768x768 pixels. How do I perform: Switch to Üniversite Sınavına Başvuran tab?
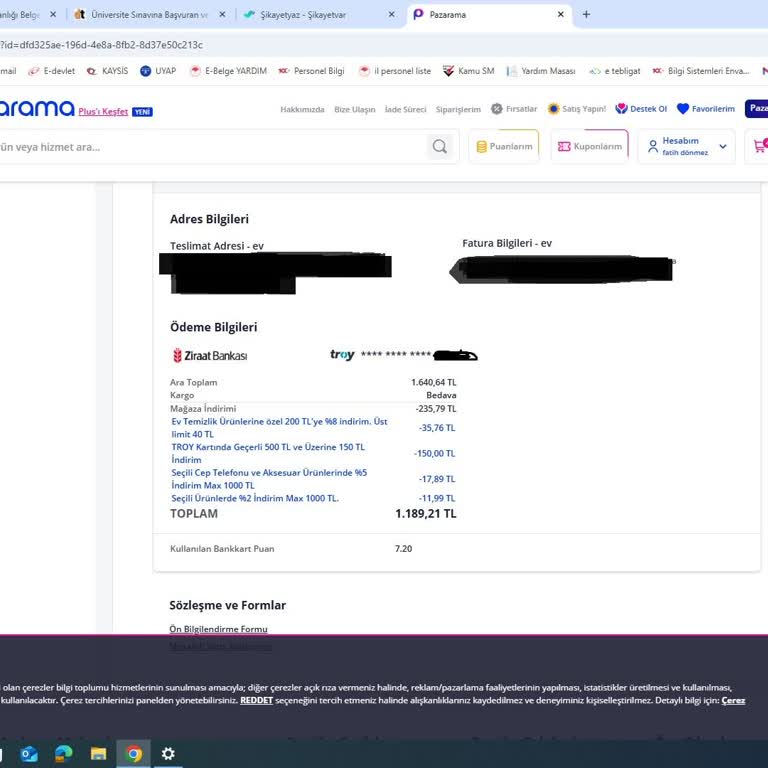coord(148,15)
